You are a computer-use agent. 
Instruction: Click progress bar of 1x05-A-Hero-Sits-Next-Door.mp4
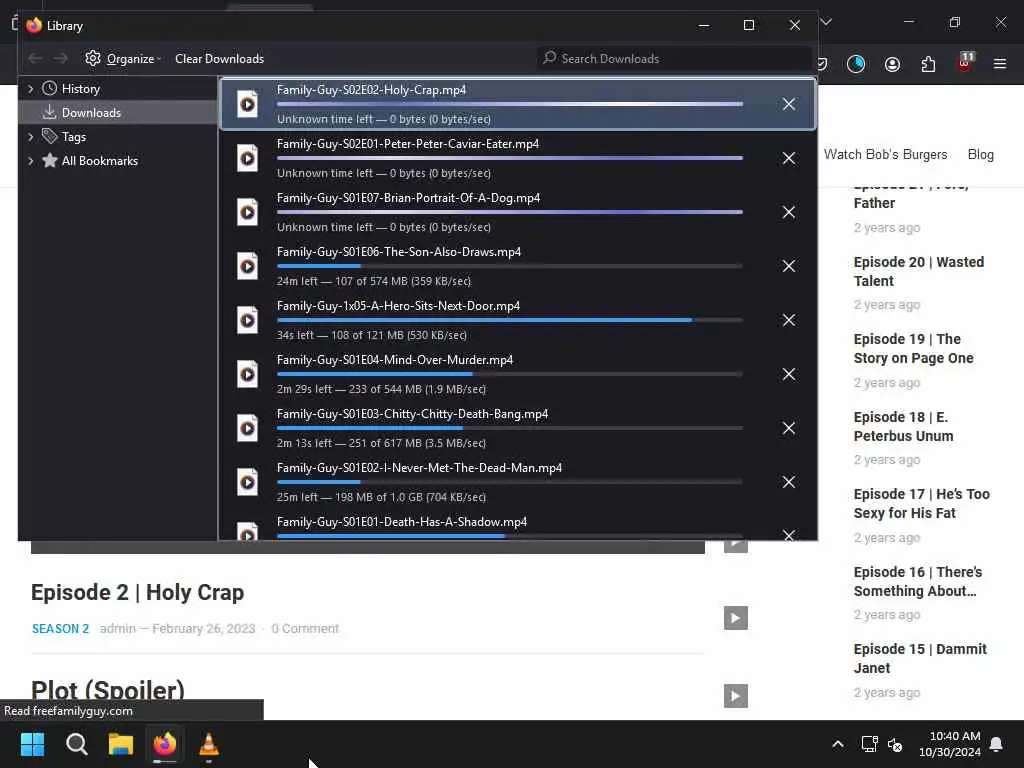pyautogui.click(x=509, y=320)
